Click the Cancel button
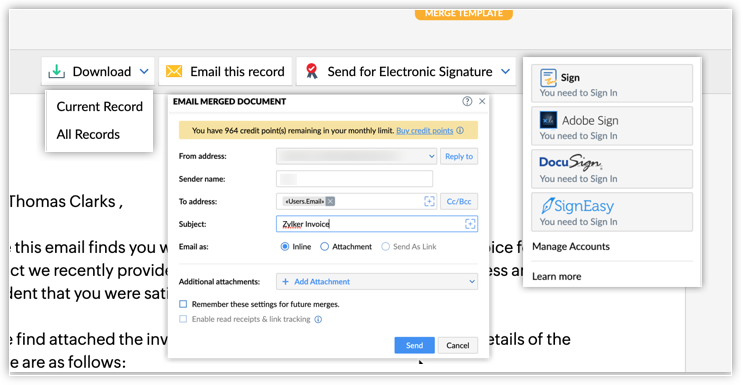 [x=457, y=345]
